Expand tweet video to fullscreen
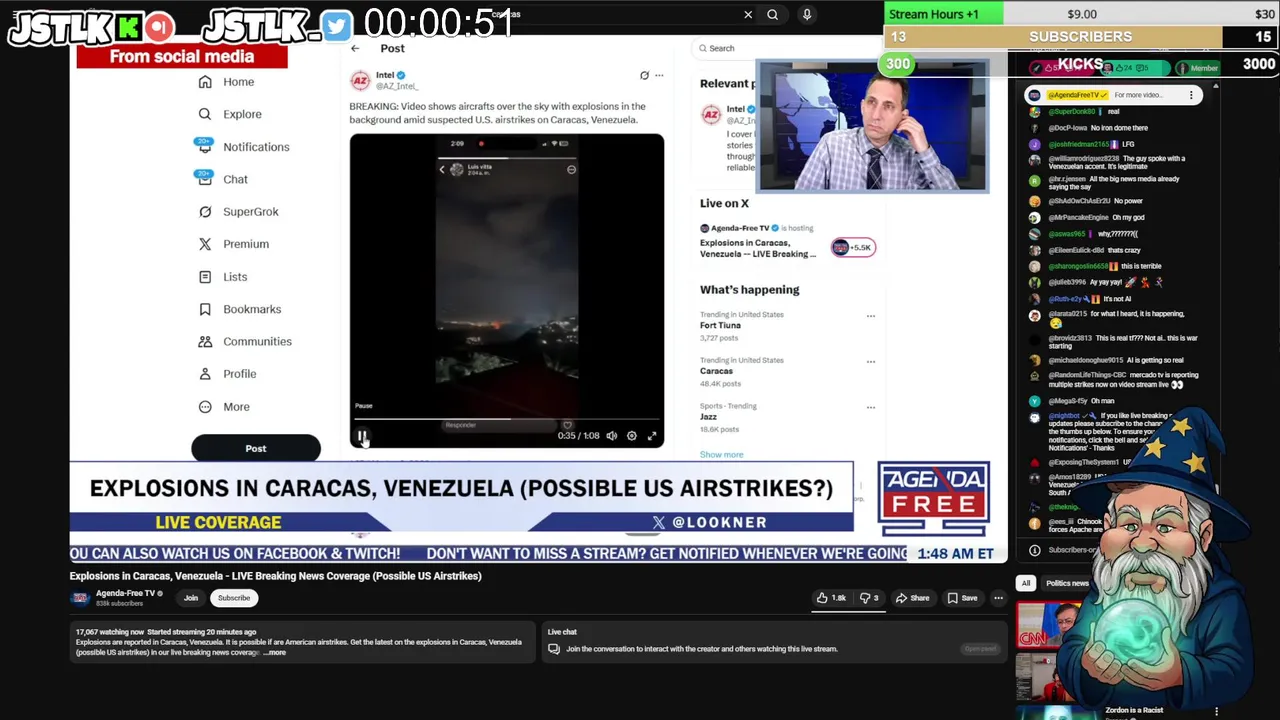 coord(652,436)
